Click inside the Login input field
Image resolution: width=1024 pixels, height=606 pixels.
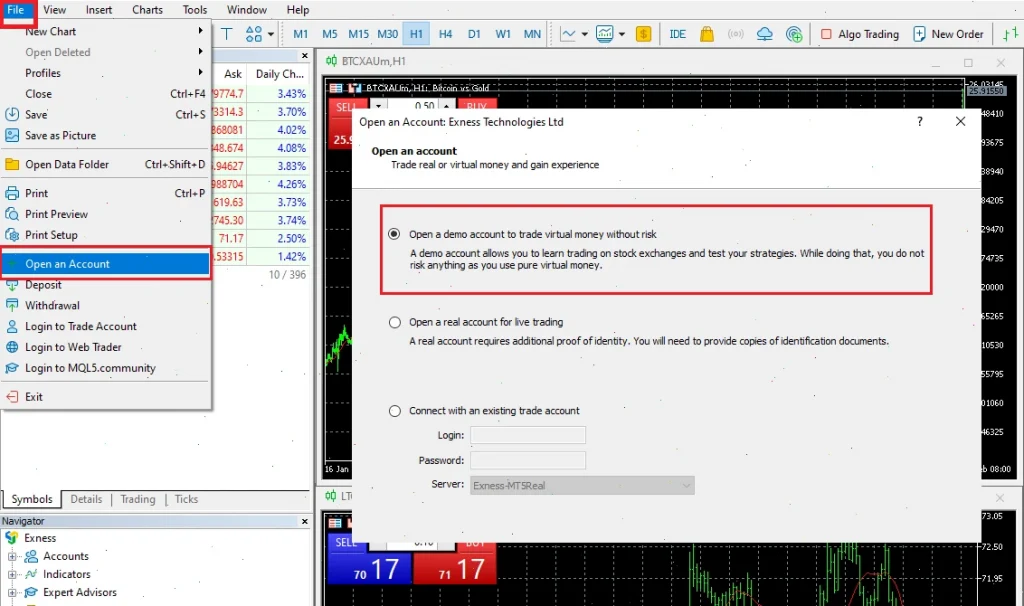tap(528, 434)
